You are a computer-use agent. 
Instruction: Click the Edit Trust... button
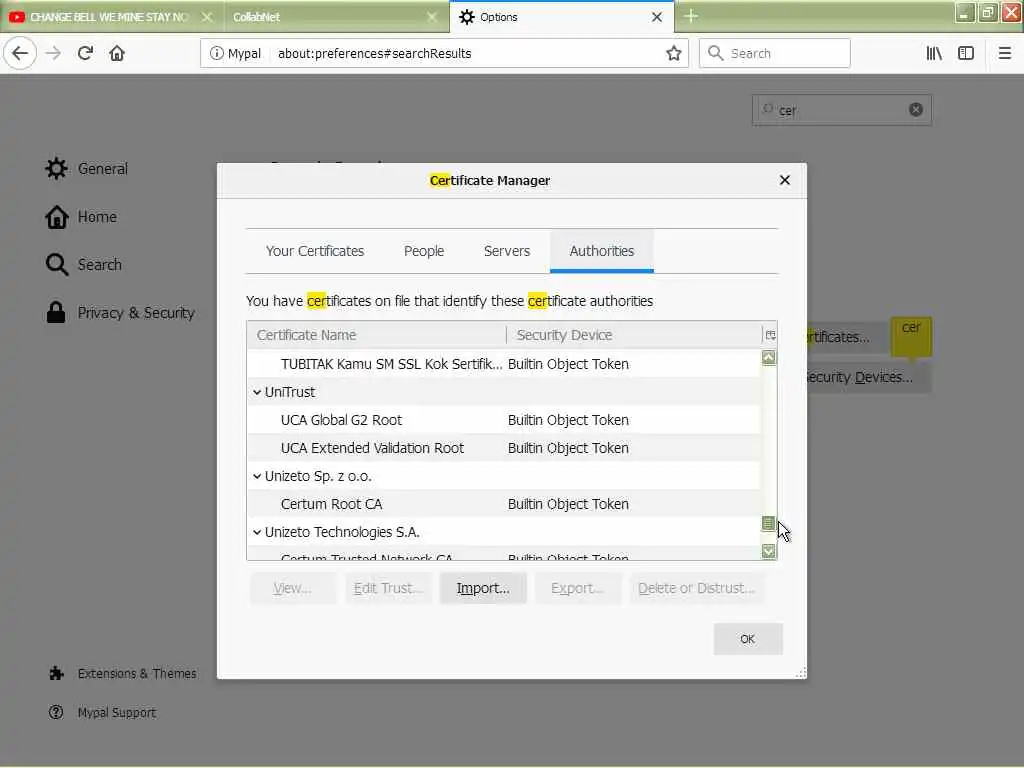(389, 588)
